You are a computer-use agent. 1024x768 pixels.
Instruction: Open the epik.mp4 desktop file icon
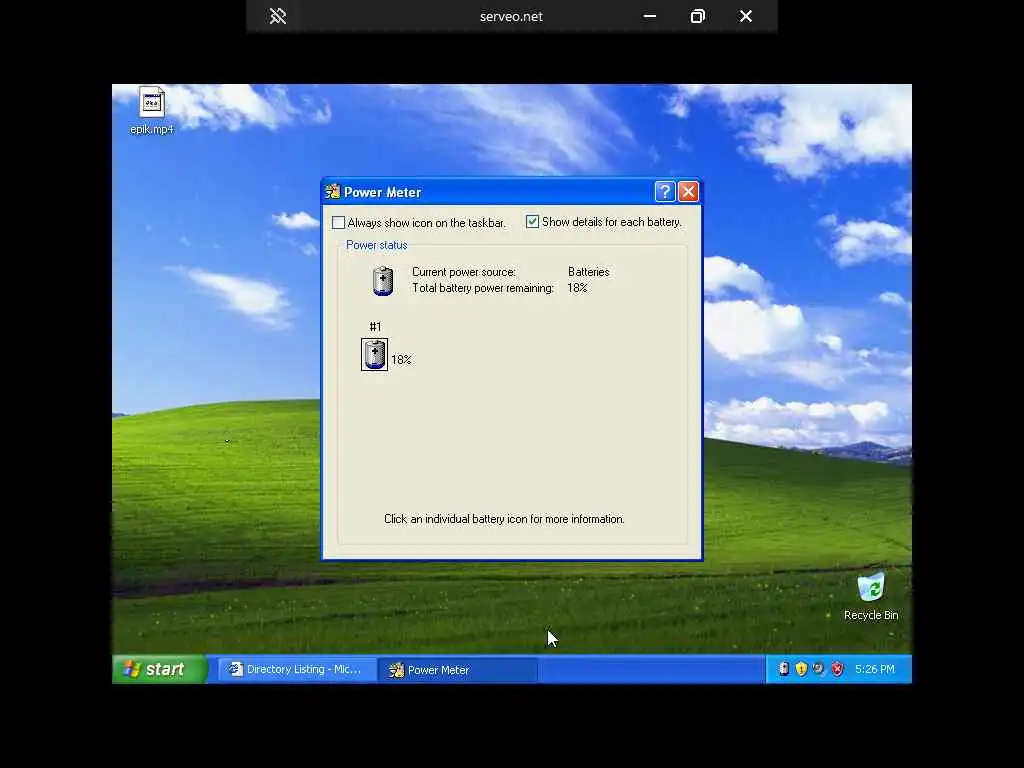[152, 111]
